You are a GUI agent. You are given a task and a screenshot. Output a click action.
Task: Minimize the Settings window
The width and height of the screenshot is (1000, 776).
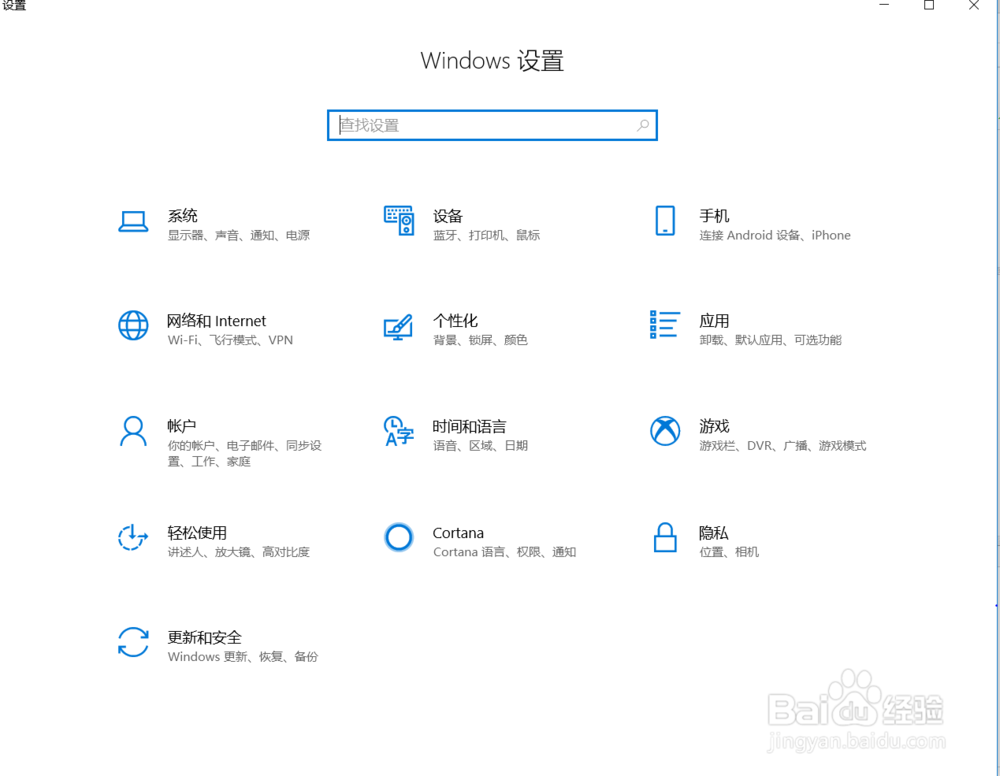point(884,5)
